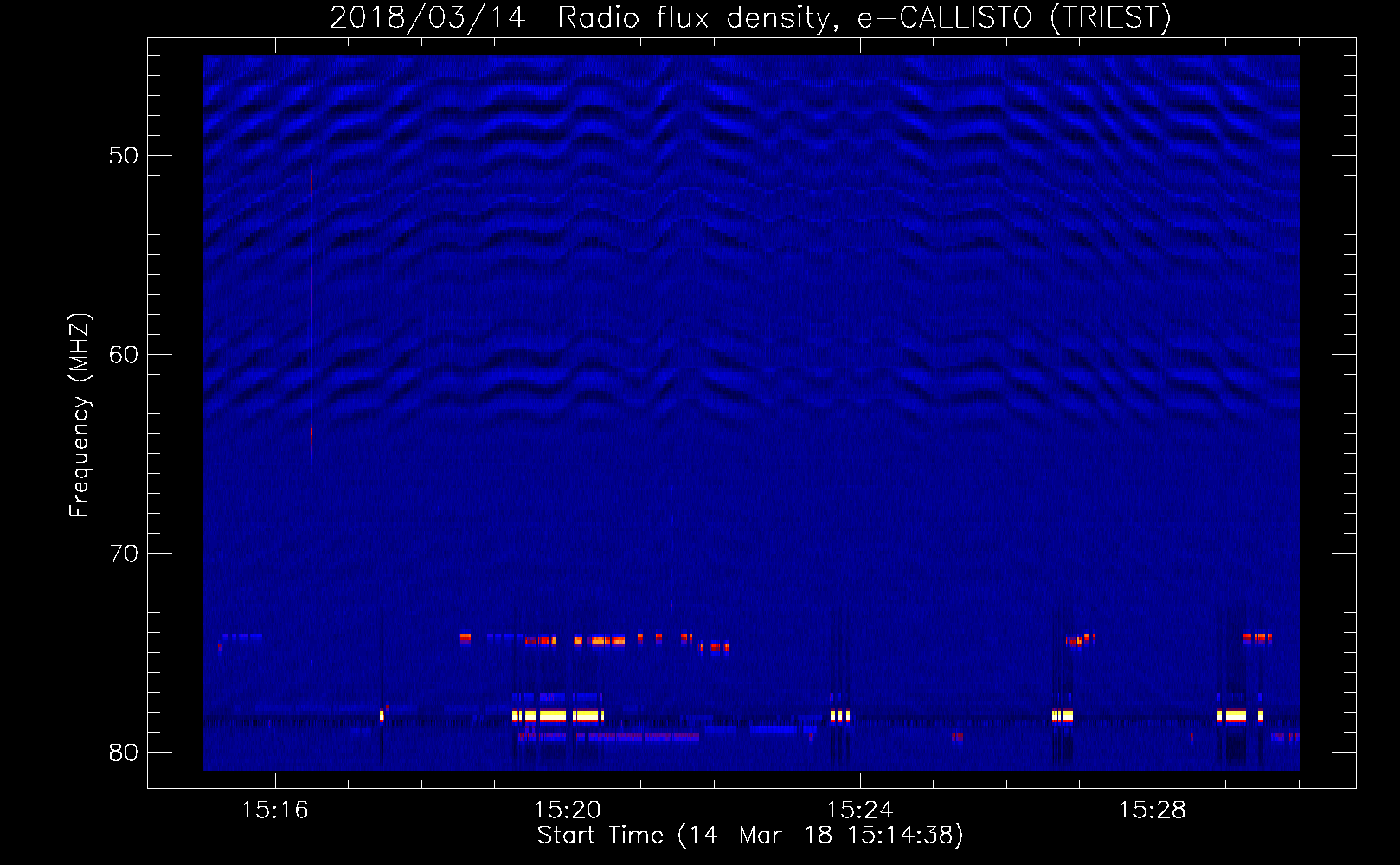The width and height of the screenshot is (1400, 865).
Task: Click the 50 MHz frequency tick label
Action: [124, 156]
